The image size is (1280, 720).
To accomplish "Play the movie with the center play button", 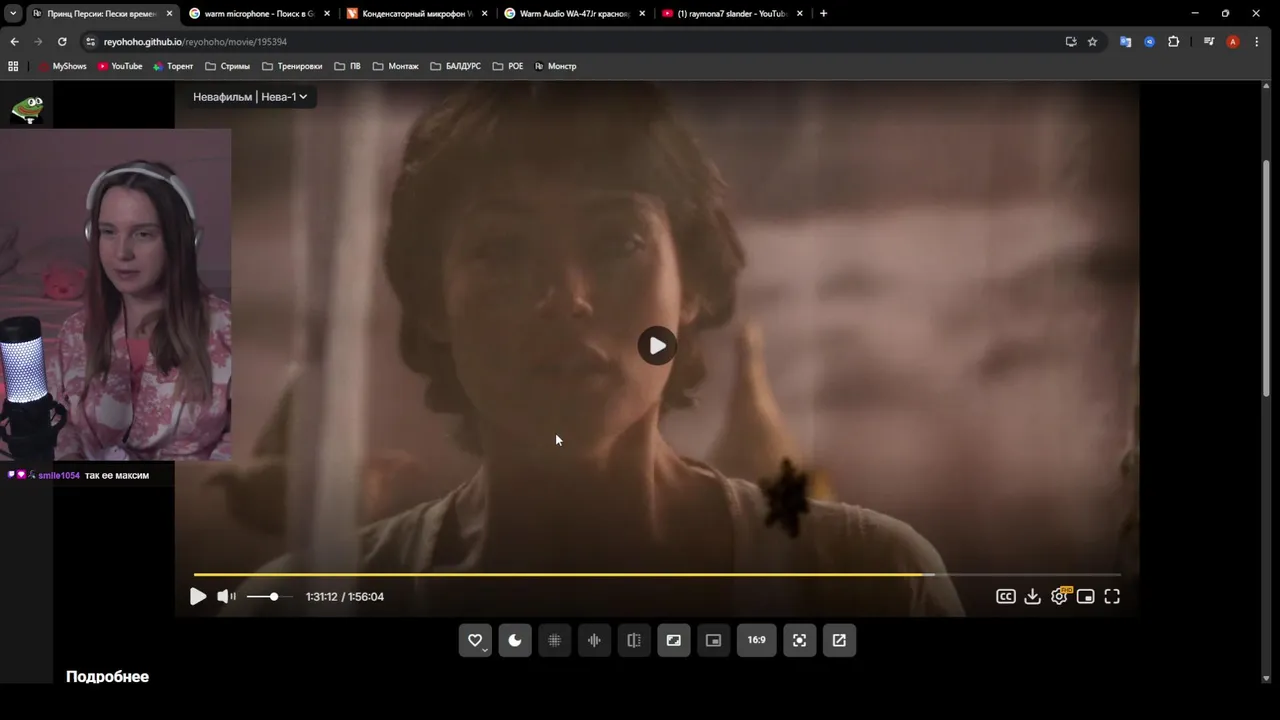I will tap(657, 346).
